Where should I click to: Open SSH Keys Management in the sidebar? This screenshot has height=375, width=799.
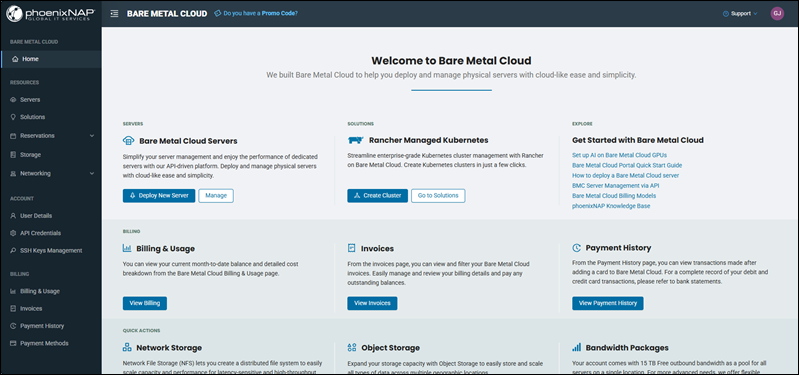click(51, 251)
